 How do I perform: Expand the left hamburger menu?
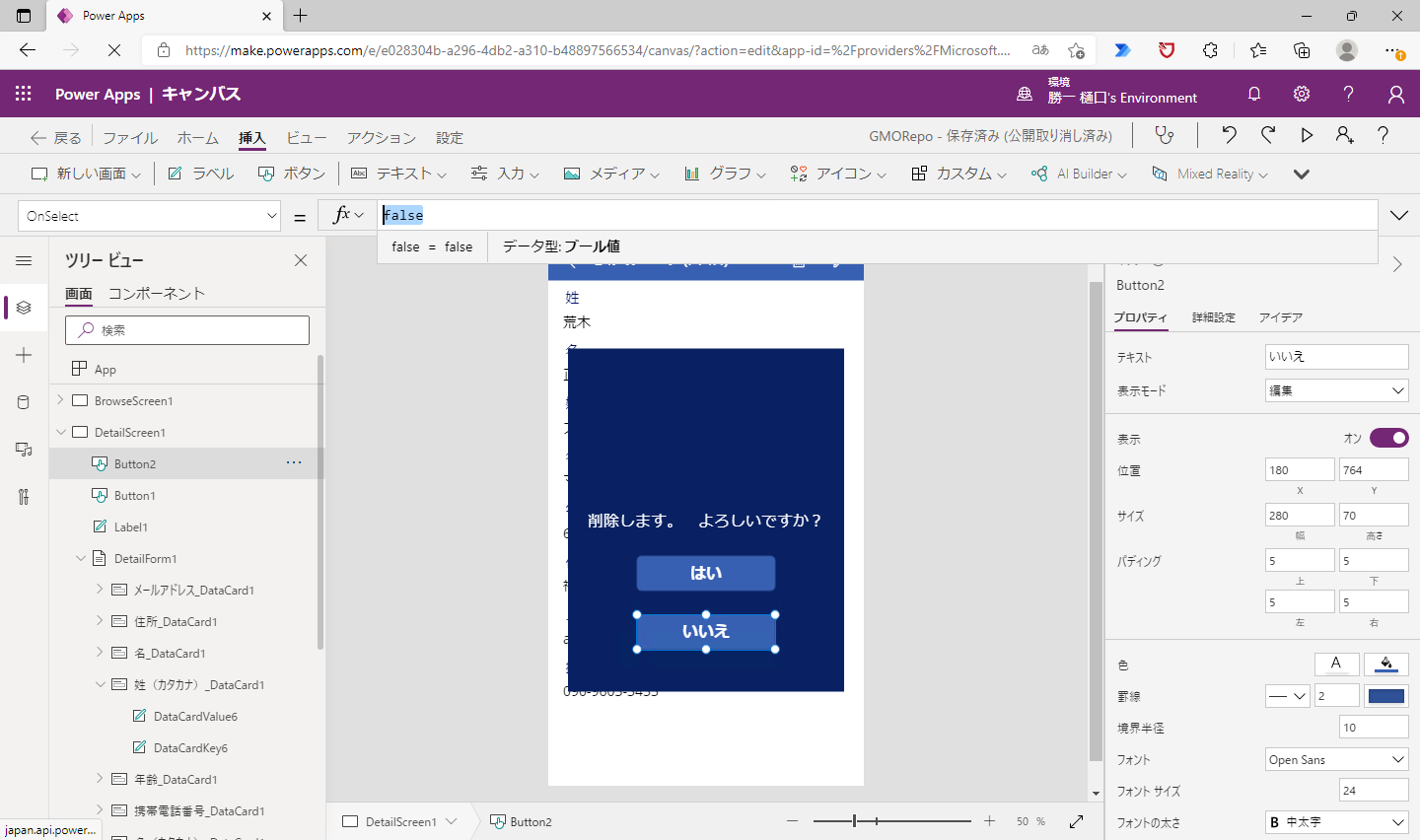[24, 260]
